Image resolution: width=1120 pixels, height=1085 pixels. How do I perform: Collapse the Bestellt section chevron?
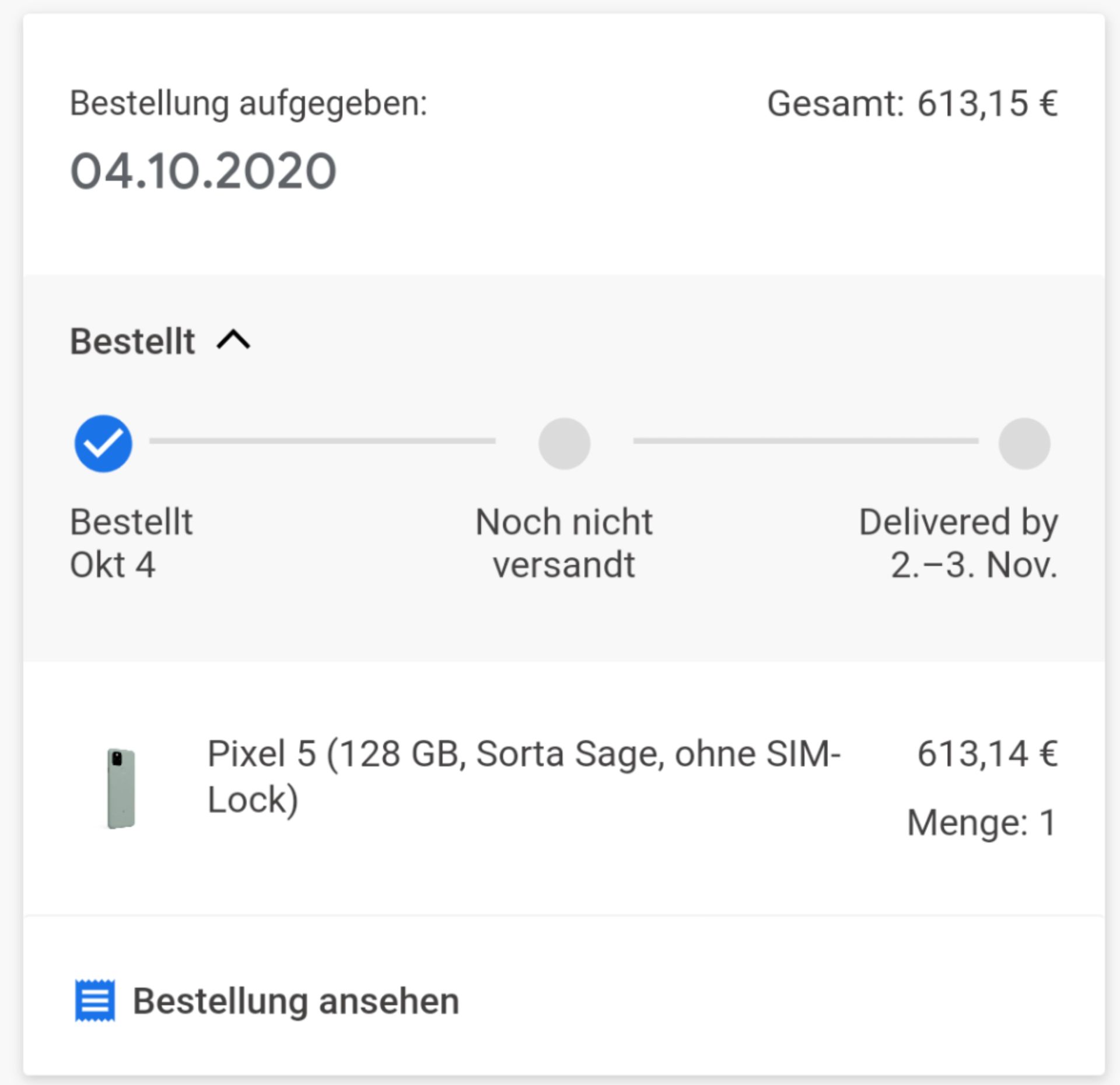pyautogui.click(x=233, y=339)
